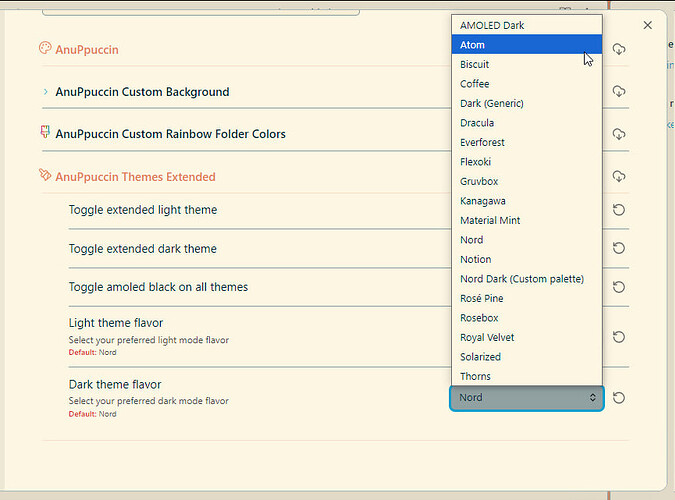Click the Toggle extended dark theme label
This screenshot has width=675, height=500.
(x=142, y=248)
